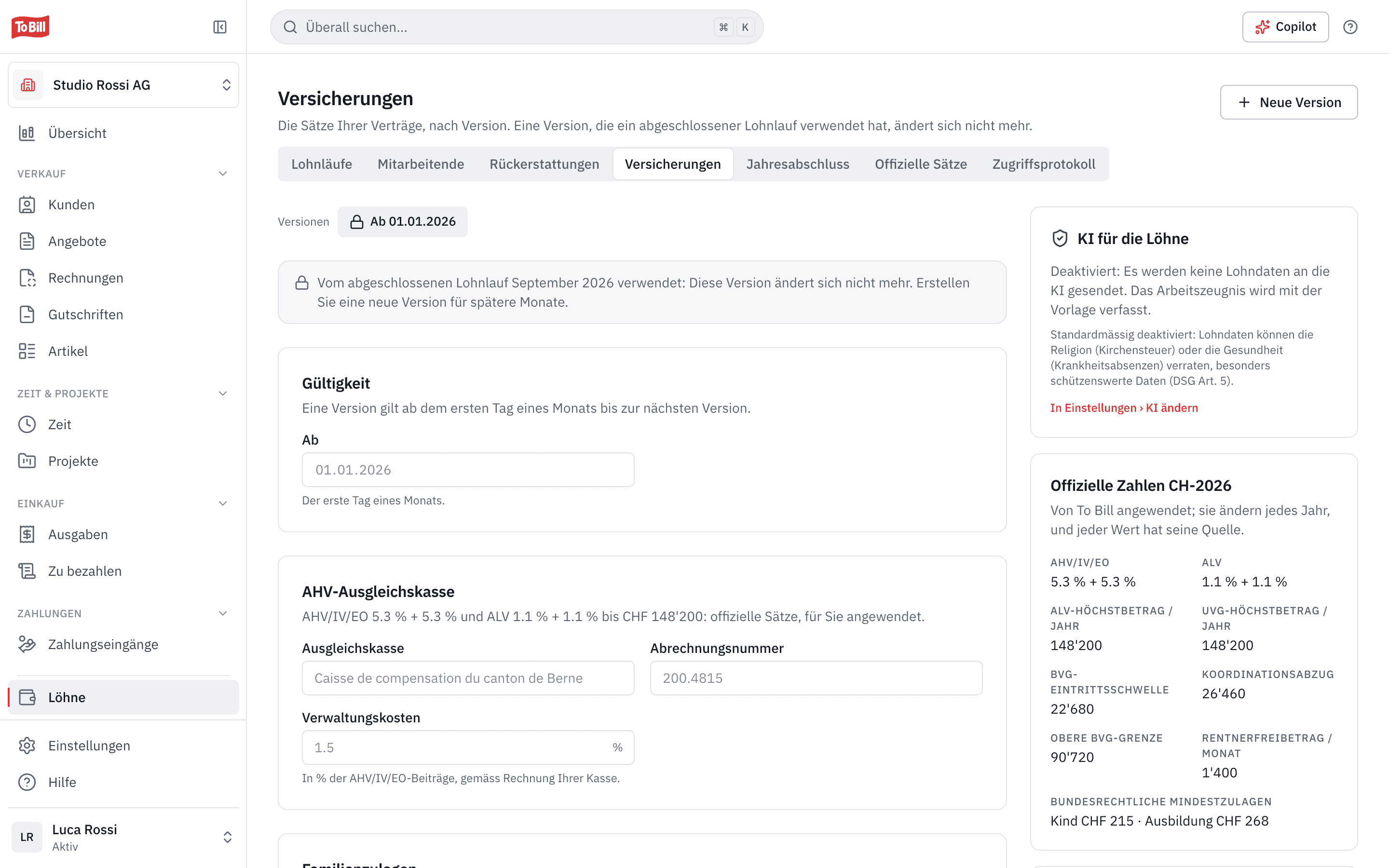This screenshot has width=1389, height=868.
Task: Click the Koordinationsabzug value 26'460
Action: (1223, 693)
